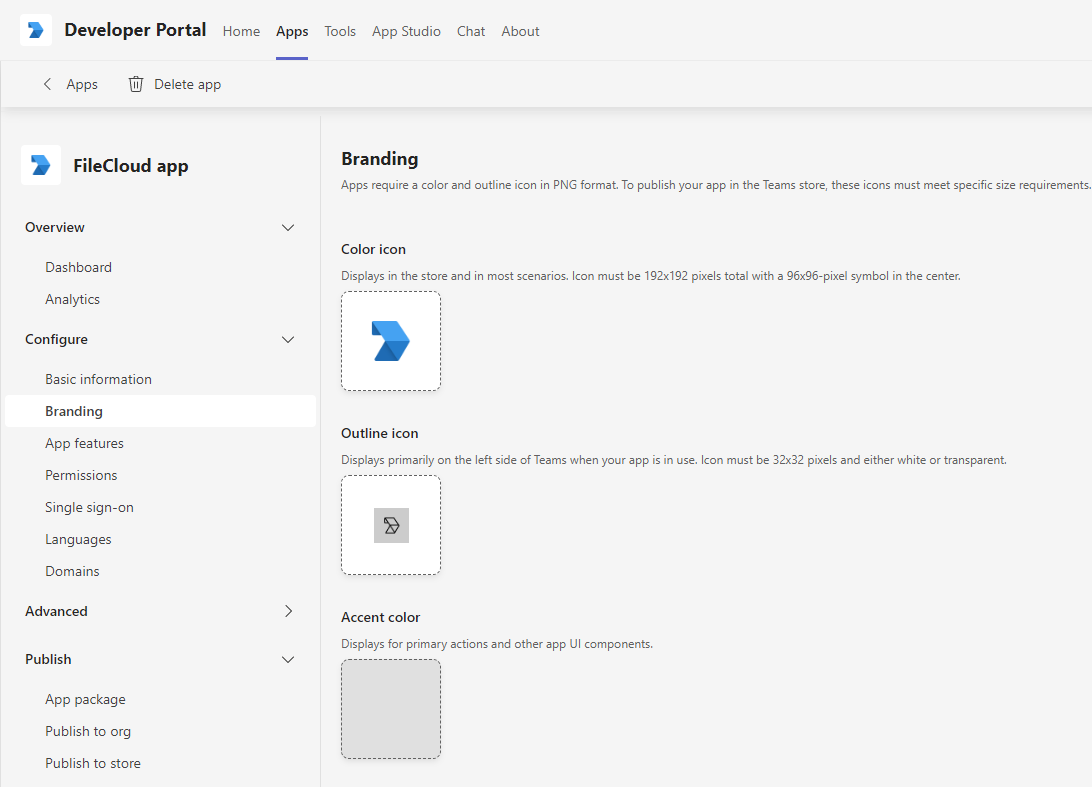
Task: Expand the Advanced section chevron
Action: 288,611
